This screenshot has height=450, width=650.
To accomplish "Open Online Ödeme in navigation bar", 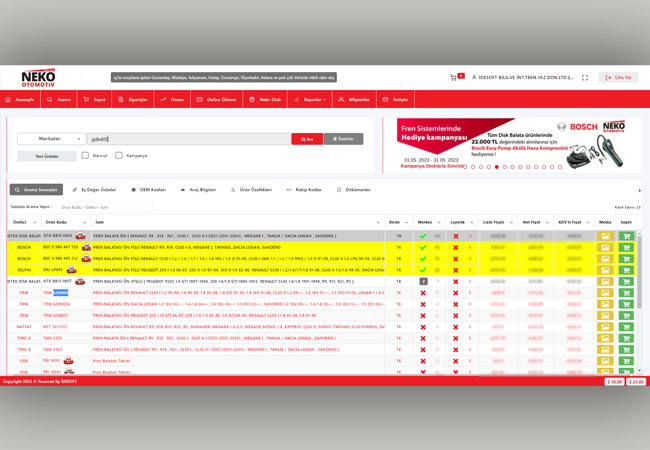I will (216, 99).
